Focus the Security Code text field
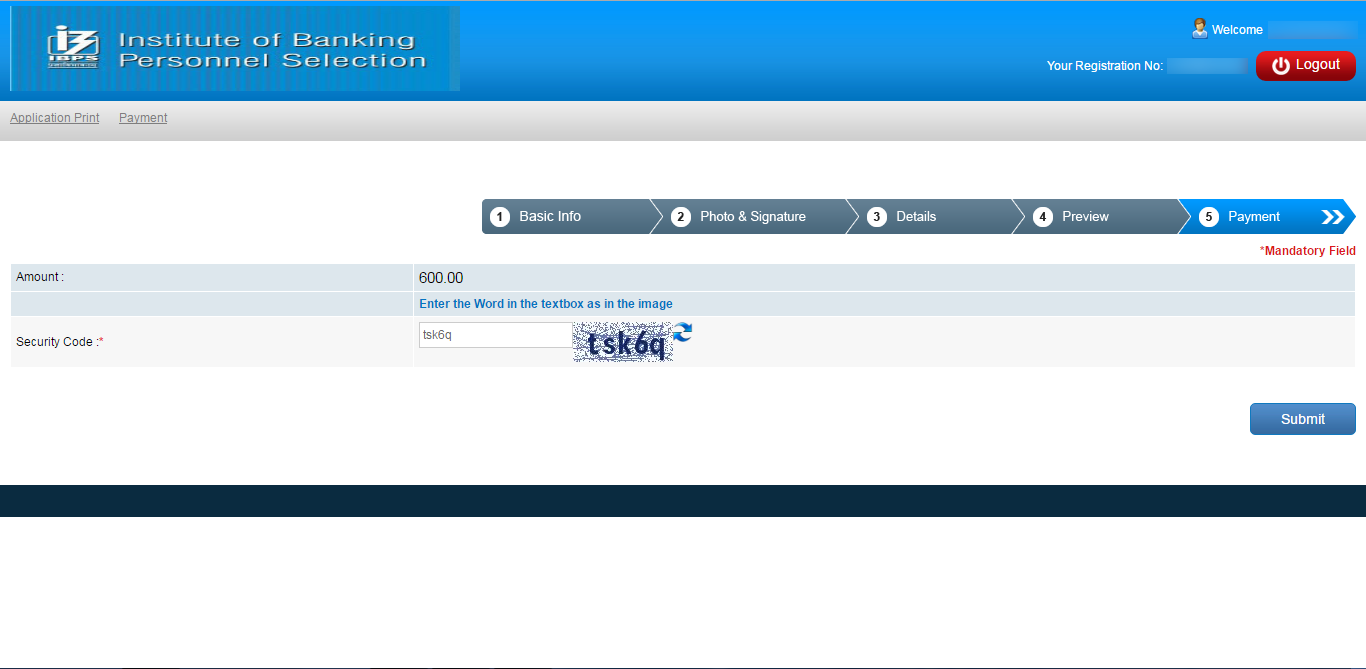Screen dimensions: 1366x669 pos(495,335)
